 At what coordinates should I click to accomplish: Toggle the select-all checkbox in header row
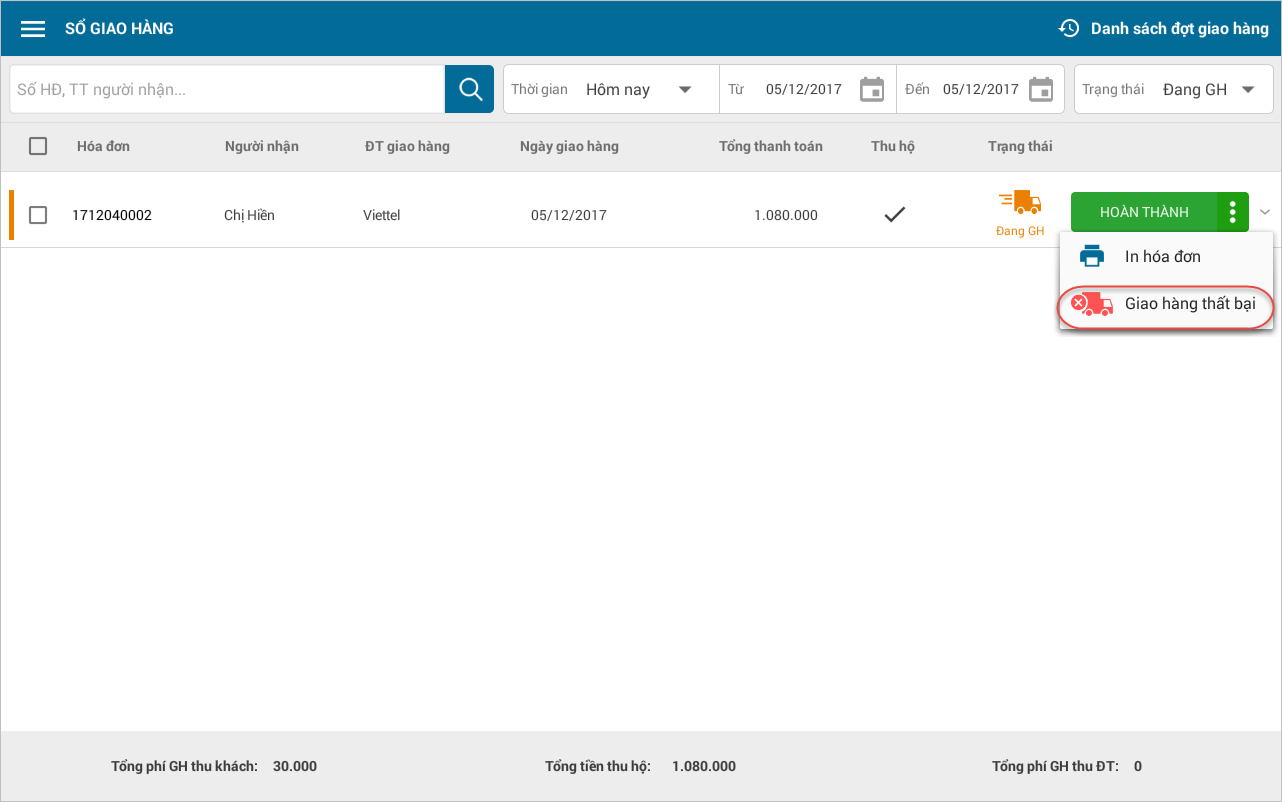(x=38, y=146)
